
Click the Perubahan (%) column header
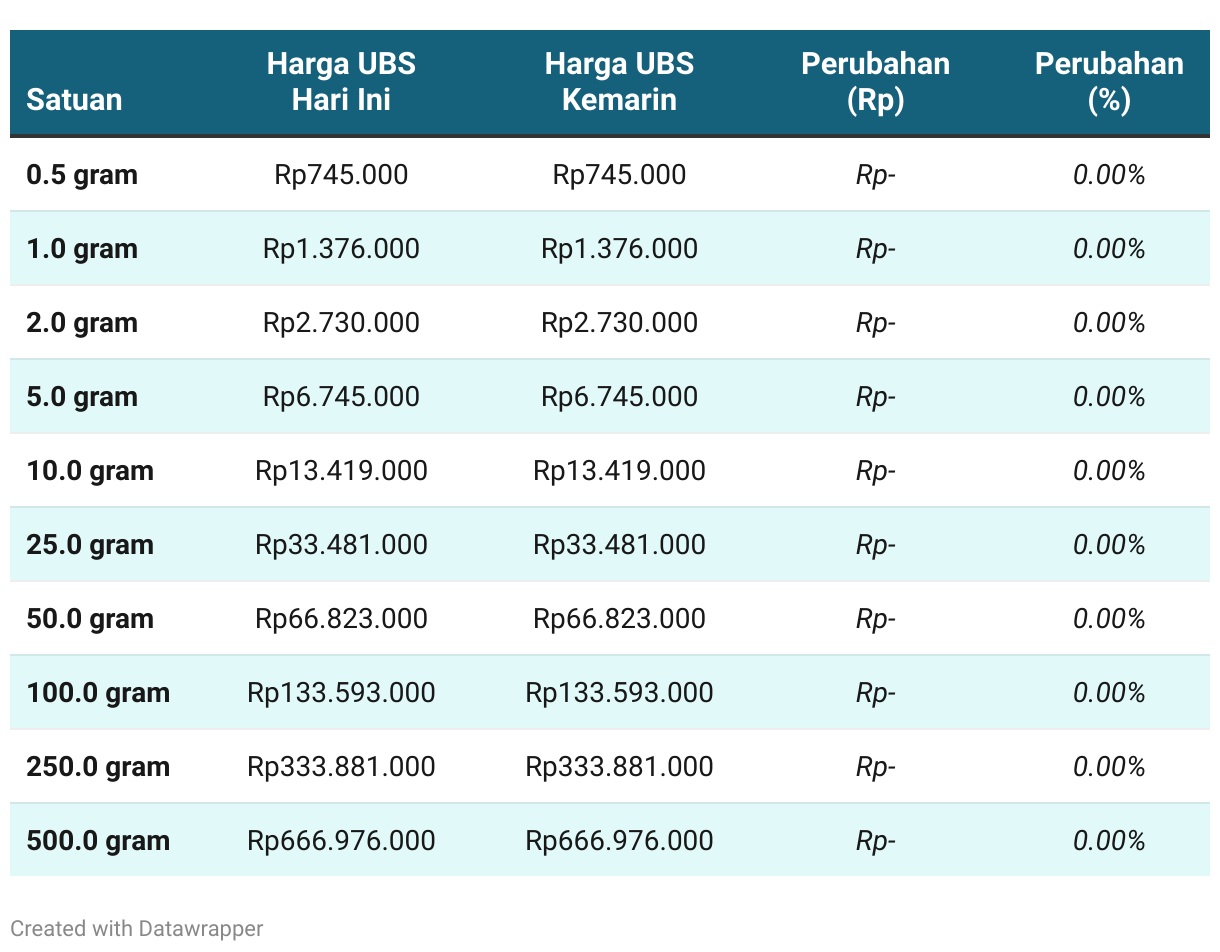(1109, 82)
